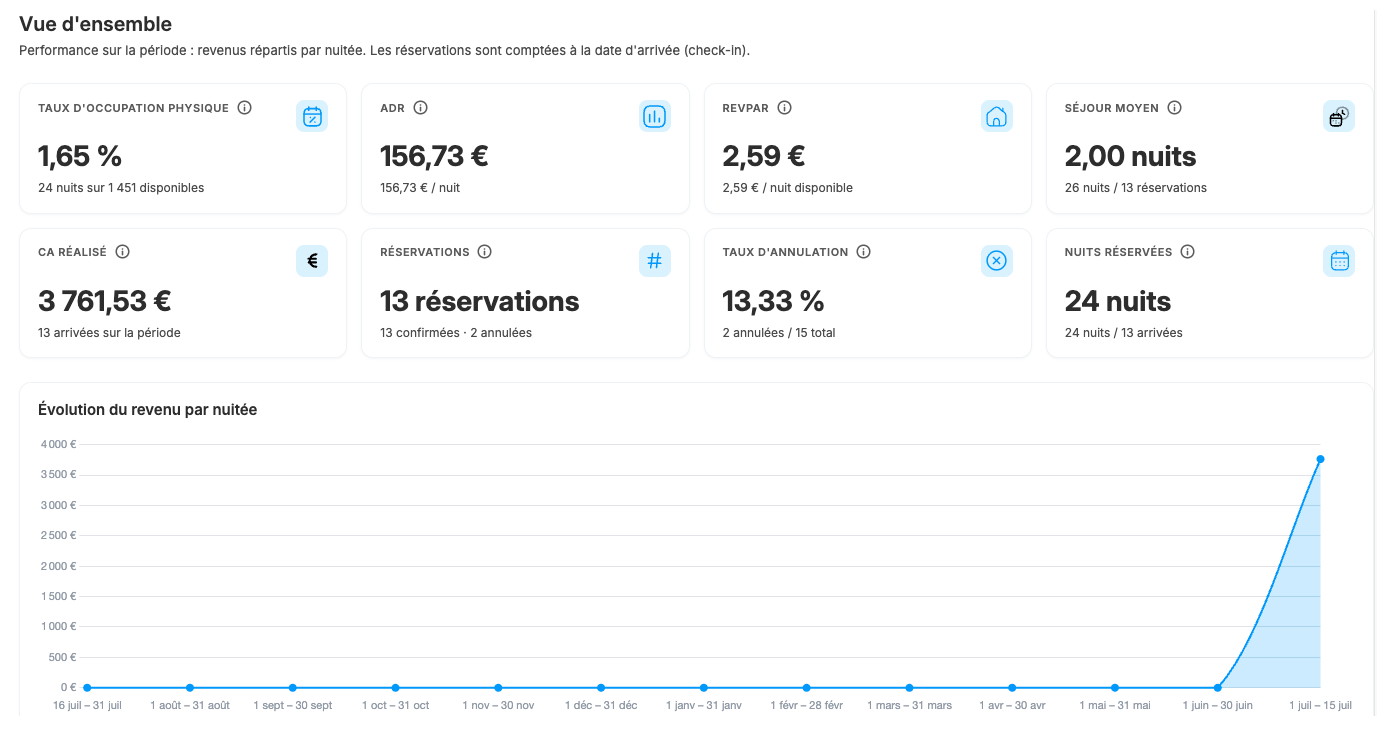Image resolution: width=1377 pixels, height=734 pixels.
Task: Click the 156,73 € ADR value
Action: click(434, 156)
